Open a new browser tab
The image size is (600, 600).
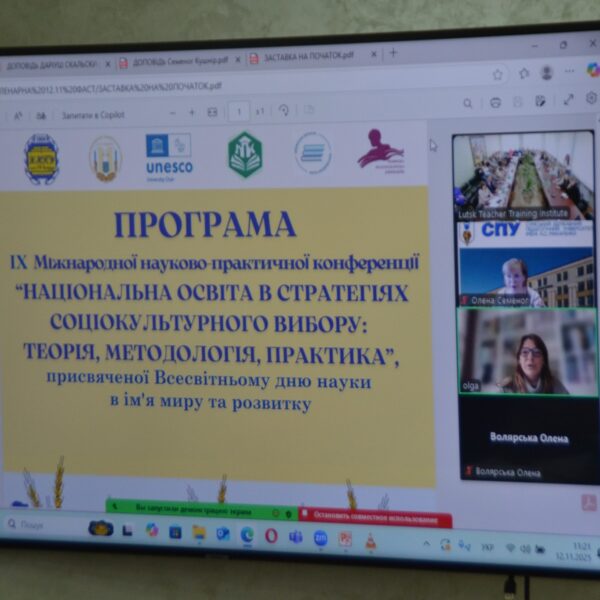coord(393,53)
